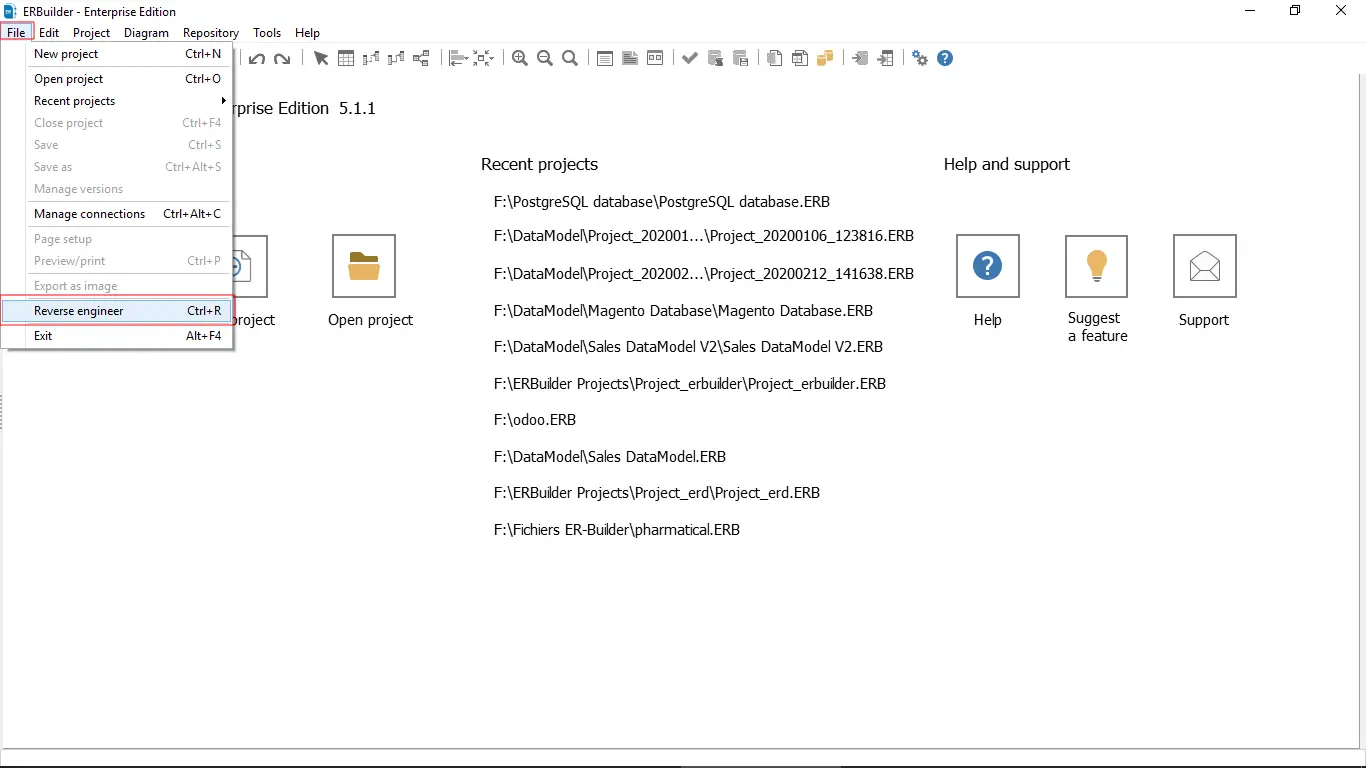Open the Project menu
This screenshot has width=1366, height=768.
tap(92, 33)
